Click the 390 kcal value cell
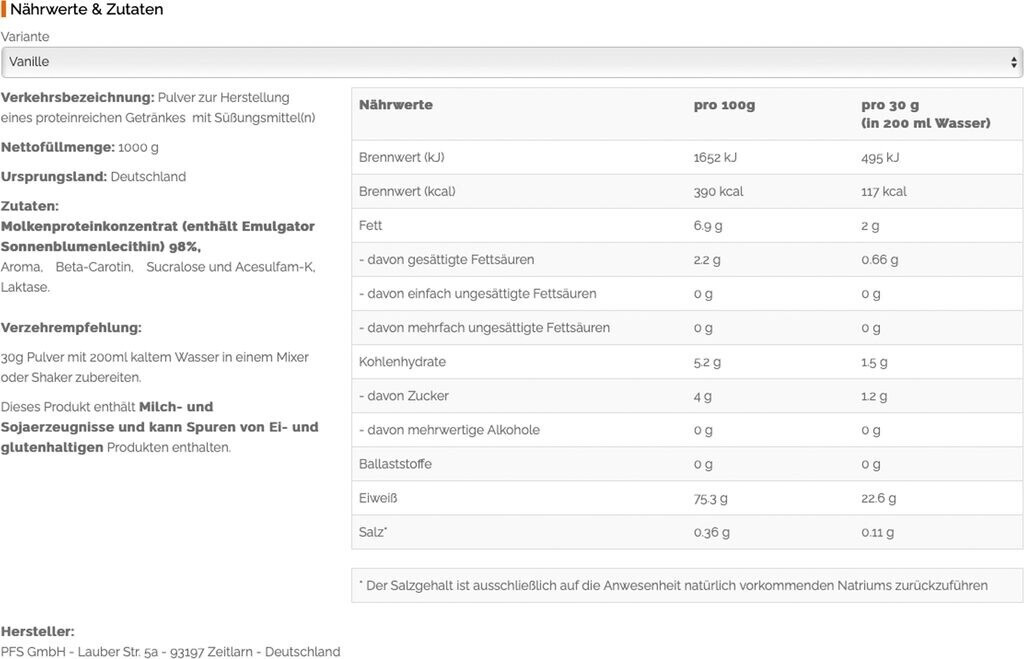 [x=718, y=192]
